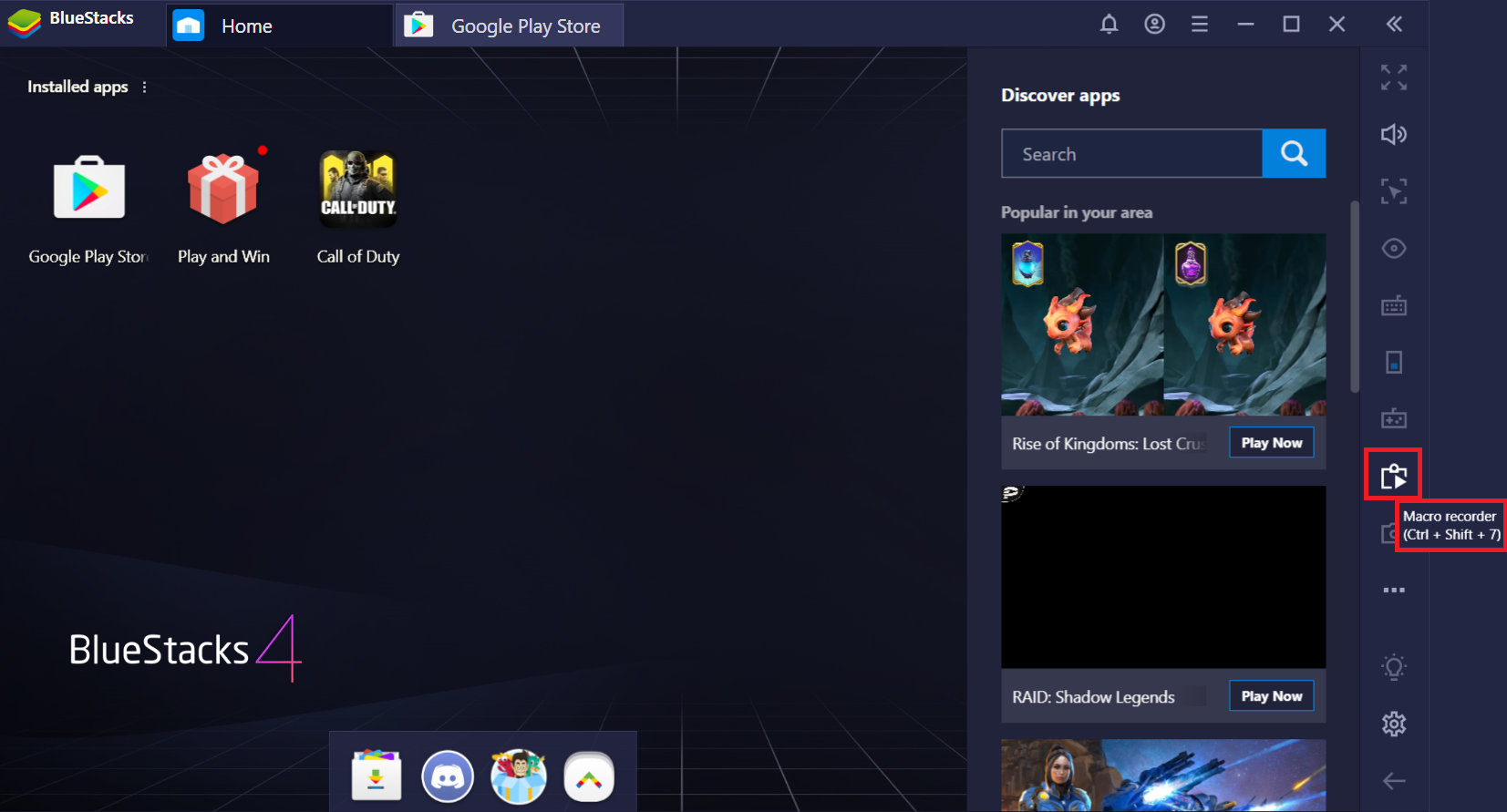This screenshot has width=1507, height=812.
Task: Open the keyboard game controls icon
Action: pyautogui.click(x=1394, y=305)
